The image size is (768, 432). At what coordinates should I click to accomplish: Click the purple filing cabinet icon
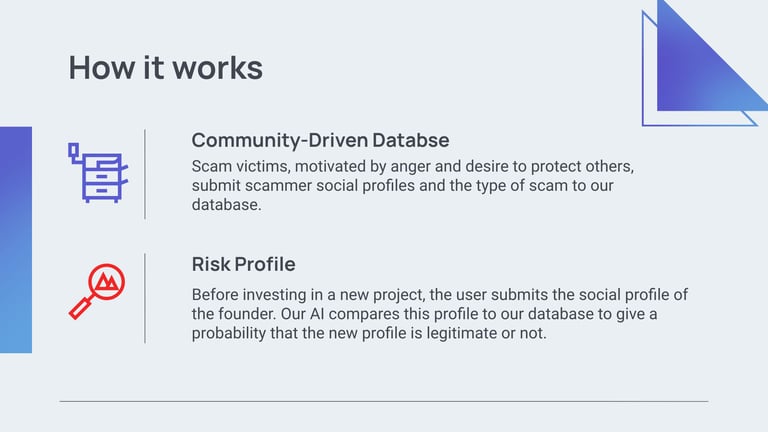click(x=95, y=173)
